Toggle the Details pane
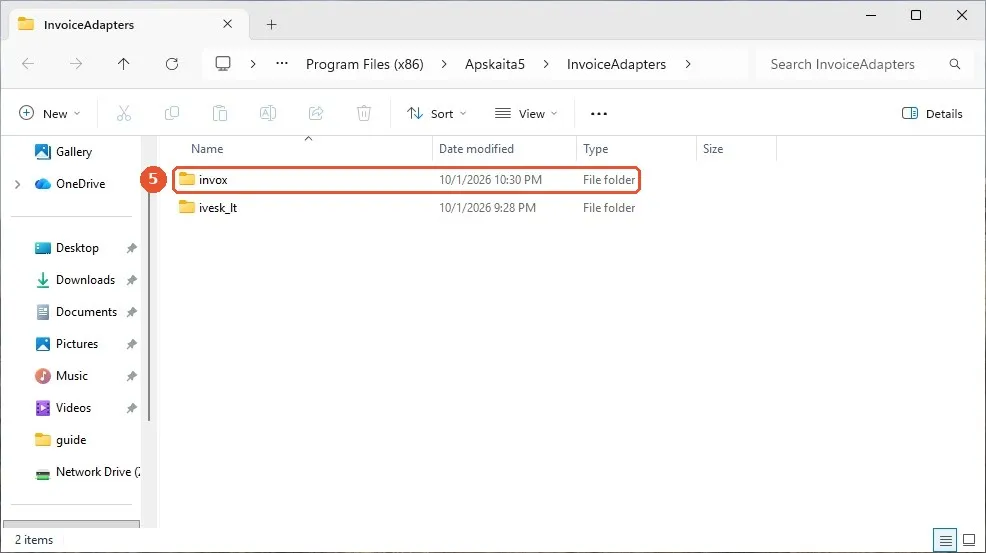Screen dimensions: 986x553 pyautogui.click(x=932, y=113)
